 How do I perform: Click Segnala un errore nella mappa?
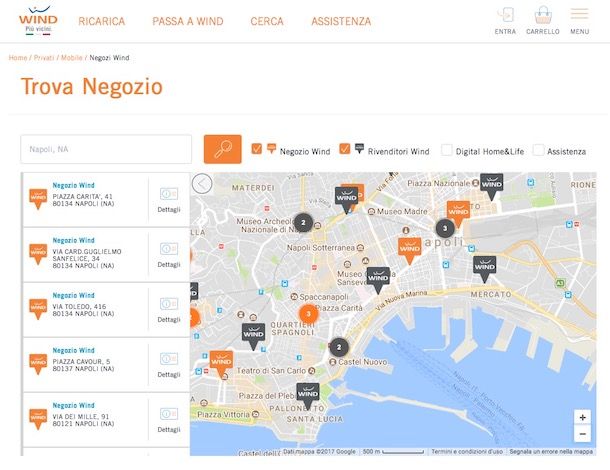click(551, 451)
